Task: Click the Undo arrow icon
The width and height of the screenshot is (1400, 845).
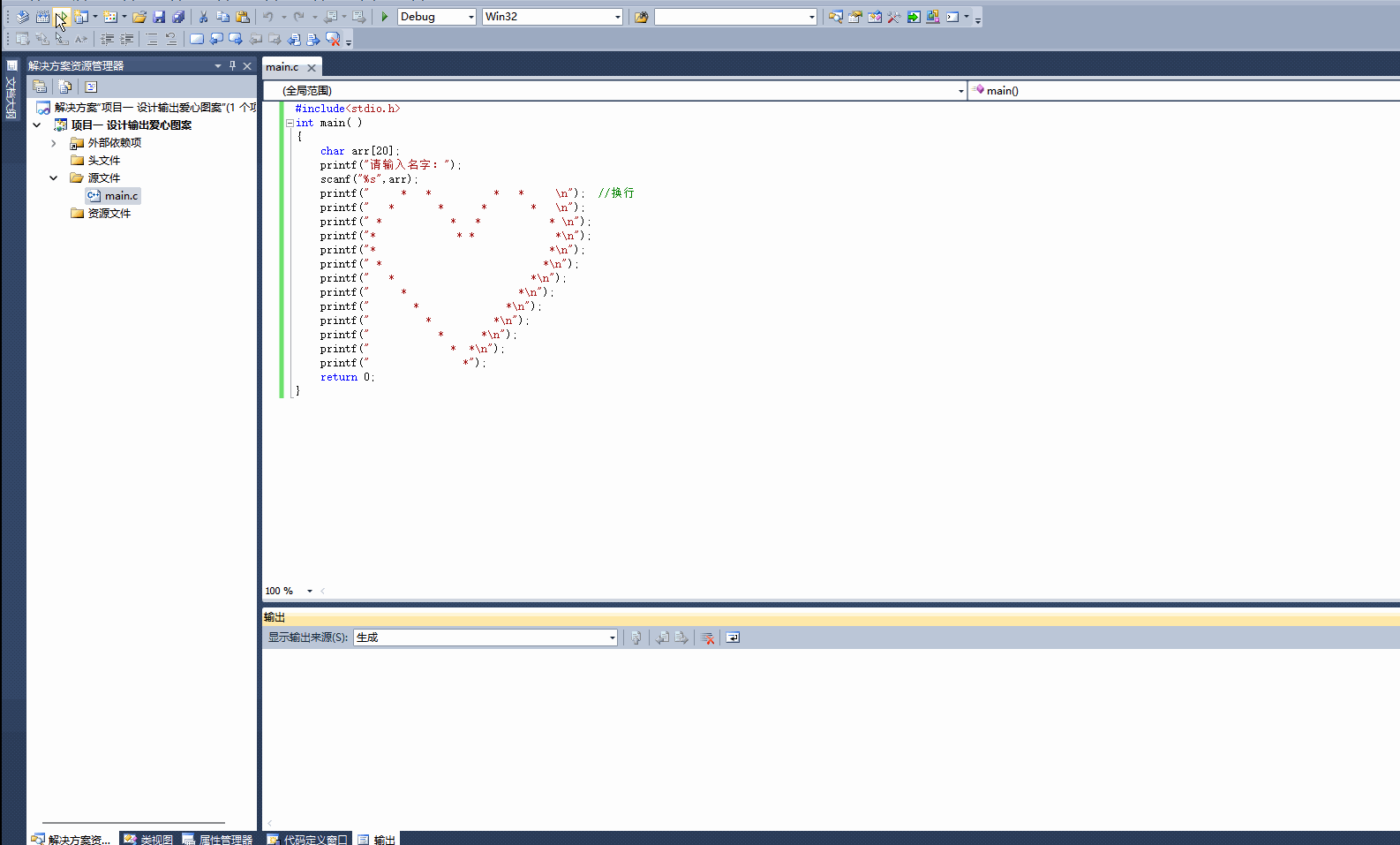Action: pyautogui.click(x=267, y=17)
